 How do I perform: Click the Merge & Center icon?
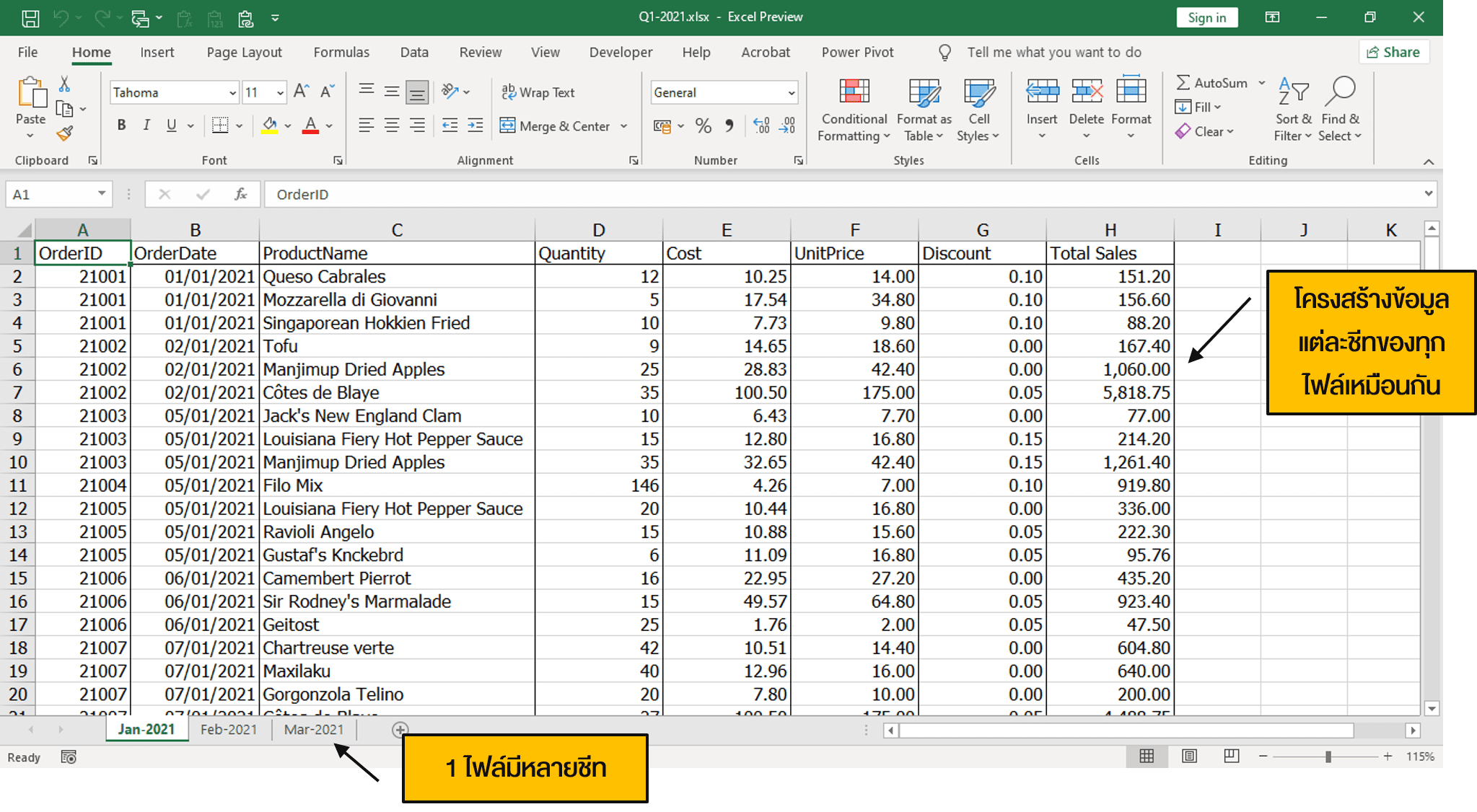(x=554, y=125)
